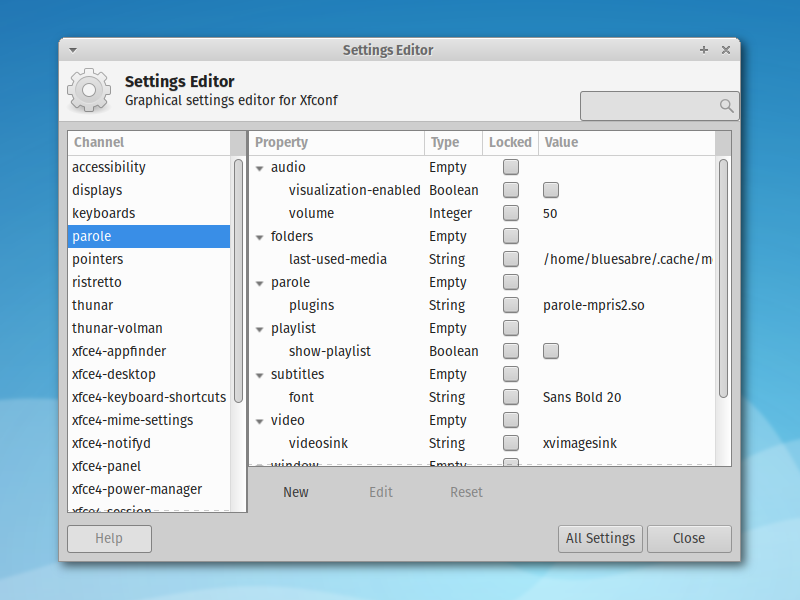Lock the volume property
Image resolution: width=800 pixels, height=600 pixels.
(x=510, y=213)
